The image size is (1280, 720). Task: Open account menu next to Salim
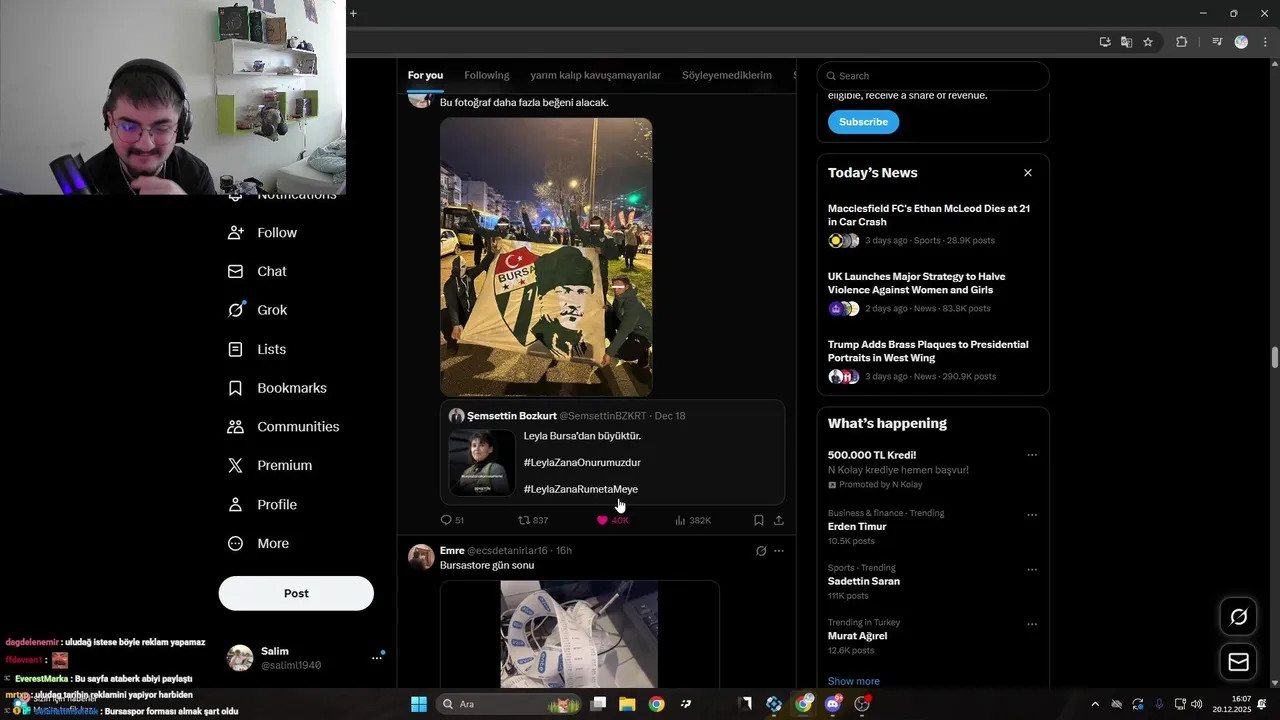[x=377, y=657]
